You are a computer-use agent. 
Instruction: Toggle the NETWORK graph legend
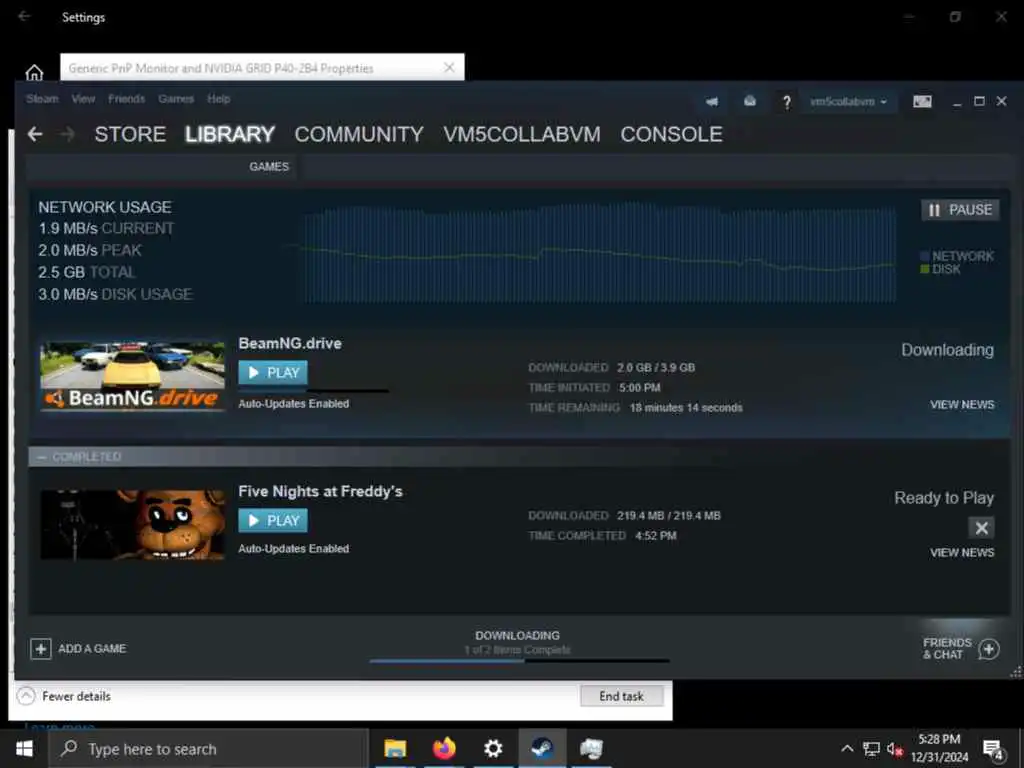click(x=957, y=256)
